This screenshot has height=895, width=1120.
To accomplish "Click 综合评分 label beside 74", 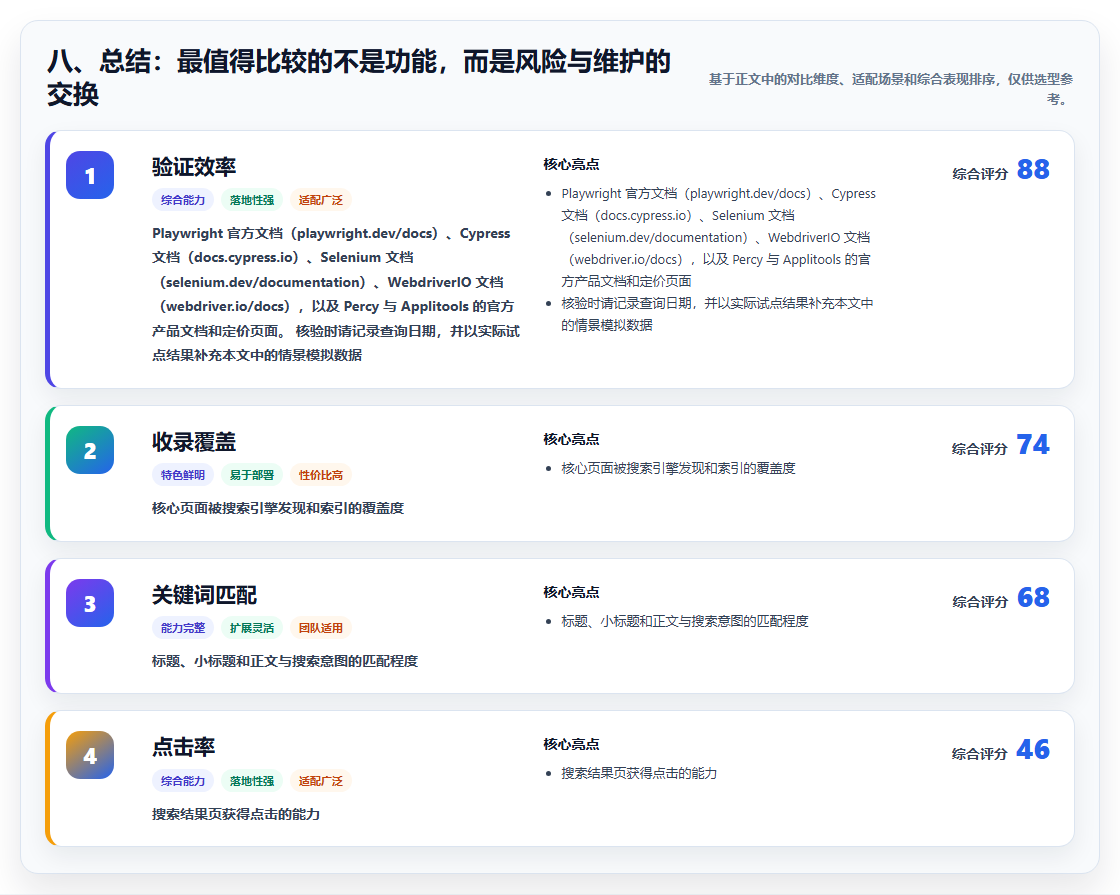I will [x=980, y=449].
